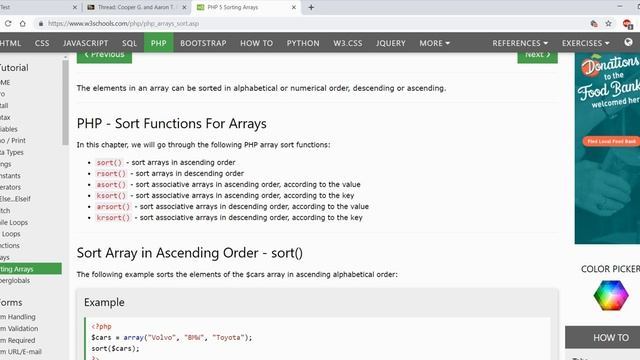Open the JQUERY tutorial in the navbar

(x=391, y=43)
